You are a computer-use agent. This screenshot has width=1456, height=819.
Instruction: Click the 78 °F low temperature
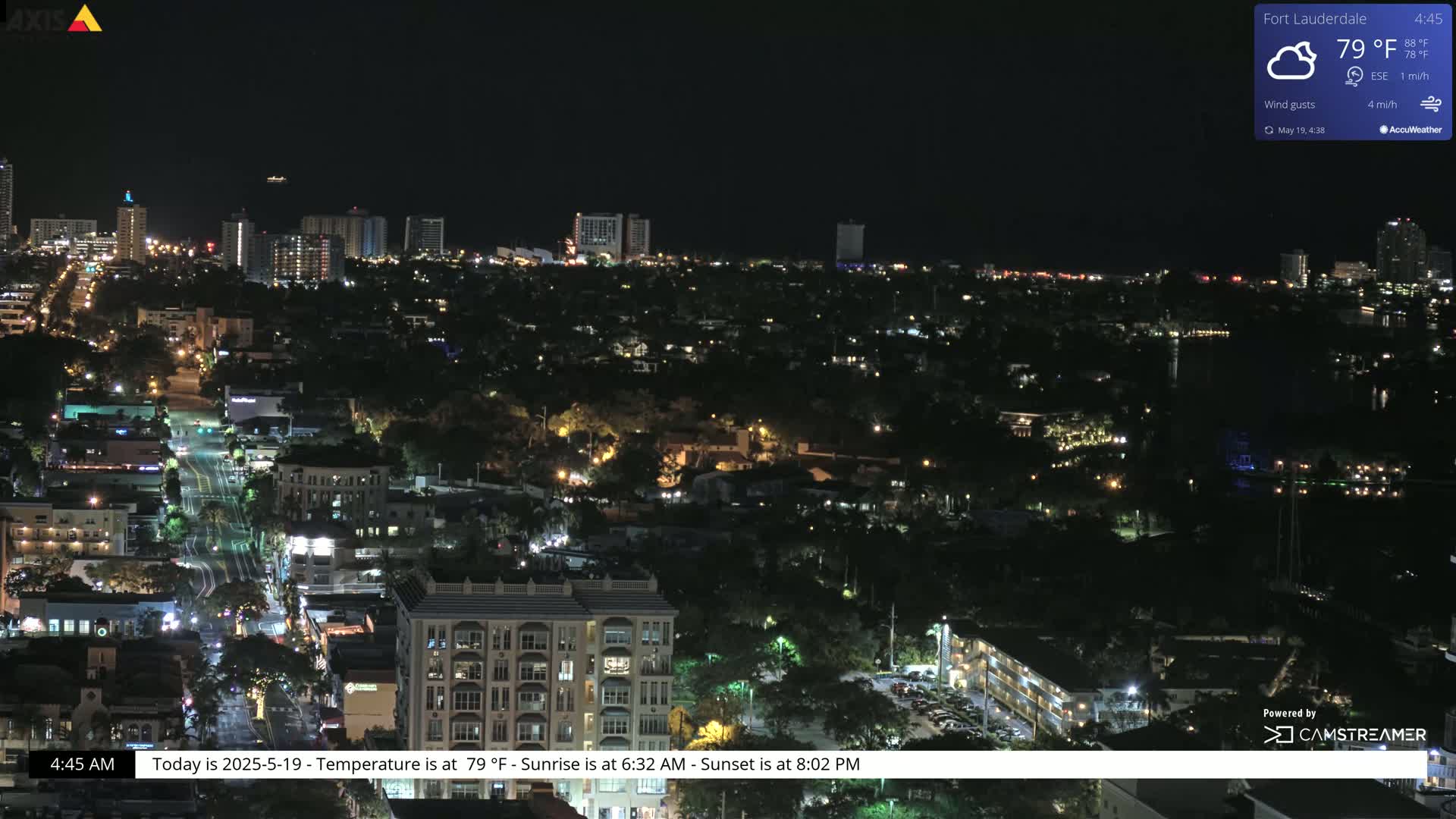pos(1416,55)
